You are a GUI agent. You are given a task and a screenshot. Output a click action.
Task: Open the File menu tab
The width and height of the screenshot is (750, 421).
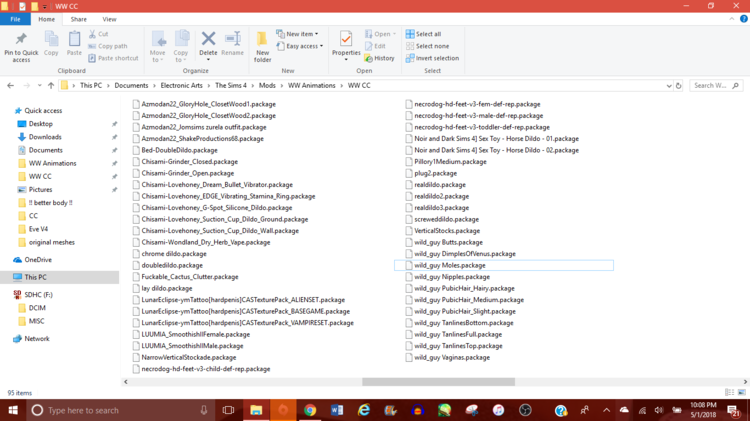click(x=15, y=19)
